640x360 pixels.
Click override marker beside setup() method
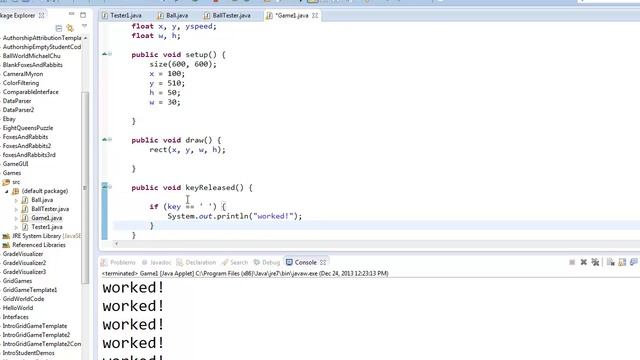point(104,54)
